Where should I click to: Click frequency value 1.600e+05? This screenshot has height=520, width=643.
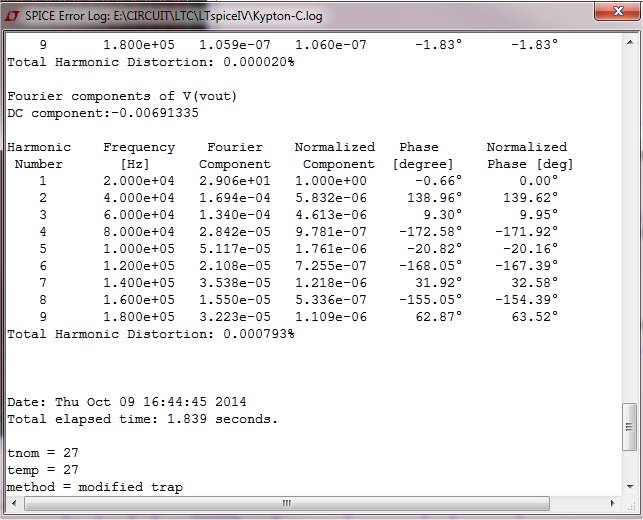139,300
